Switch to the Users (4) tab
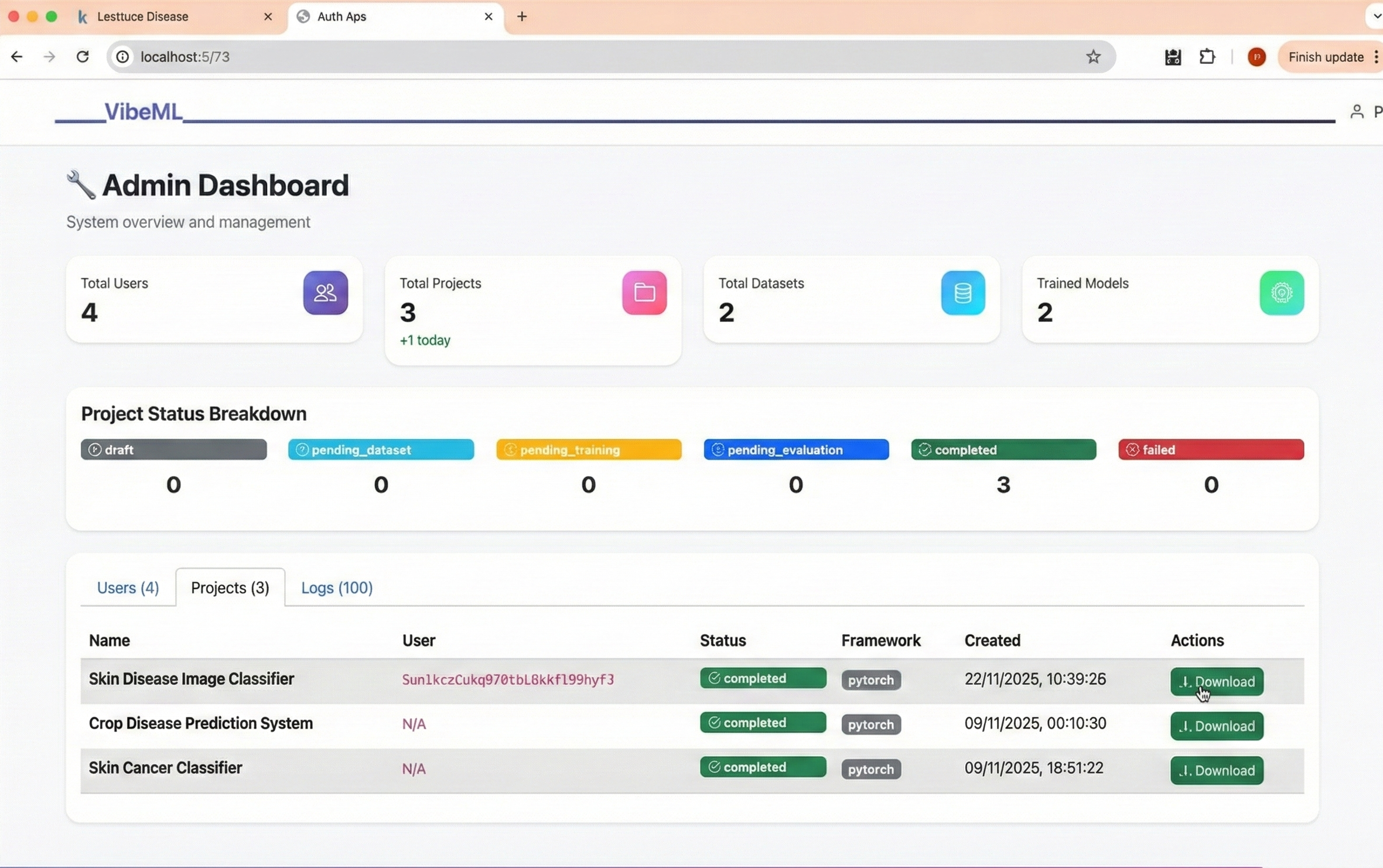1383x868 pixels. [128, 587]
